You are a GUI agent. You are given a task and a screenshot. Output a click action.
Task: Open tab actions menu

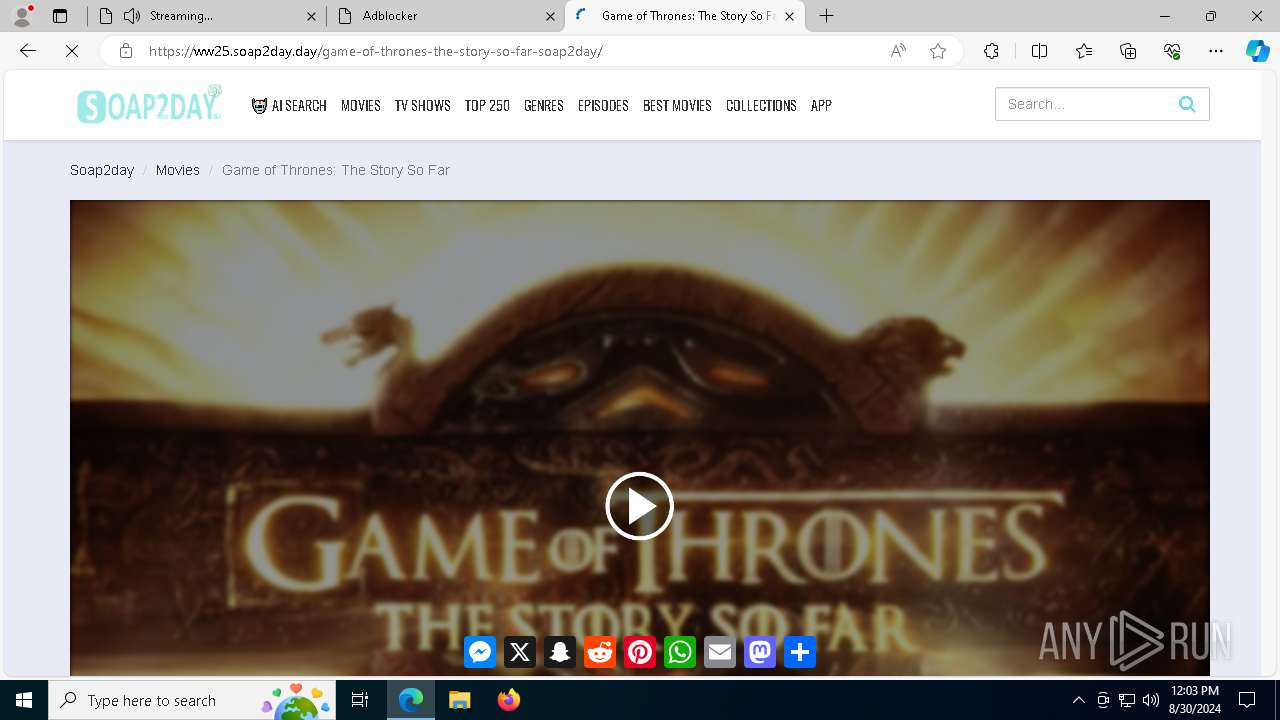coord(60,16)
